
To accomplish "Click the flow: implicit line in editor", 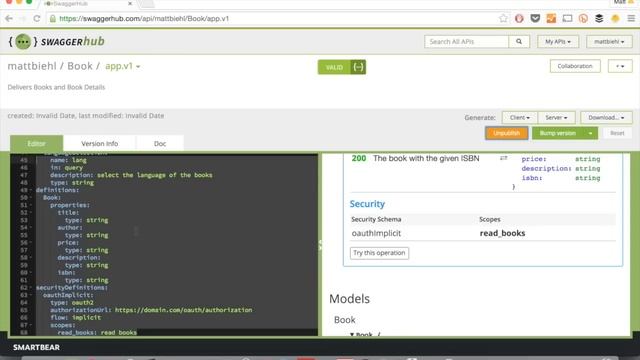I will click(x=76, y=318).
